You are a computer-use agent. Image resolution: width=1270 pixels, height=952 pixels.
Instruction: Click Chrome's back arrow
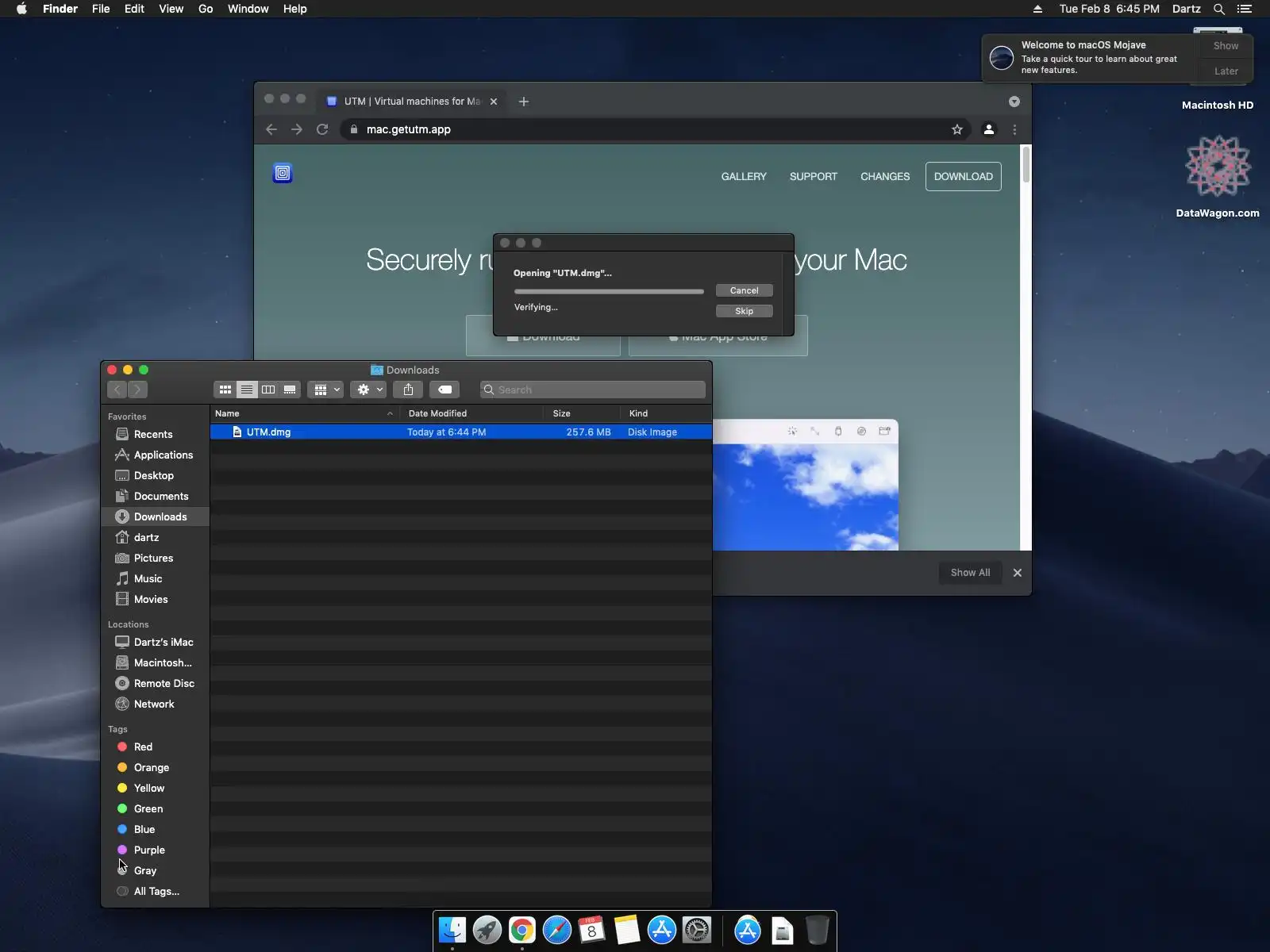pyautogui.click(x=271, y=129)
